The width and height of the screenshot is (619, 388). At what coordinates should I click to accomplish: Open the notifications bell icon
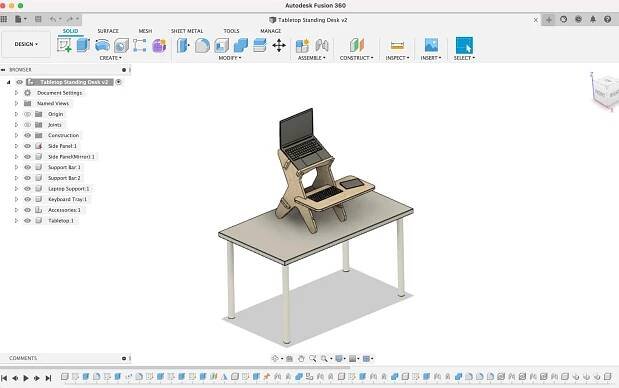(x=593, y=19)
